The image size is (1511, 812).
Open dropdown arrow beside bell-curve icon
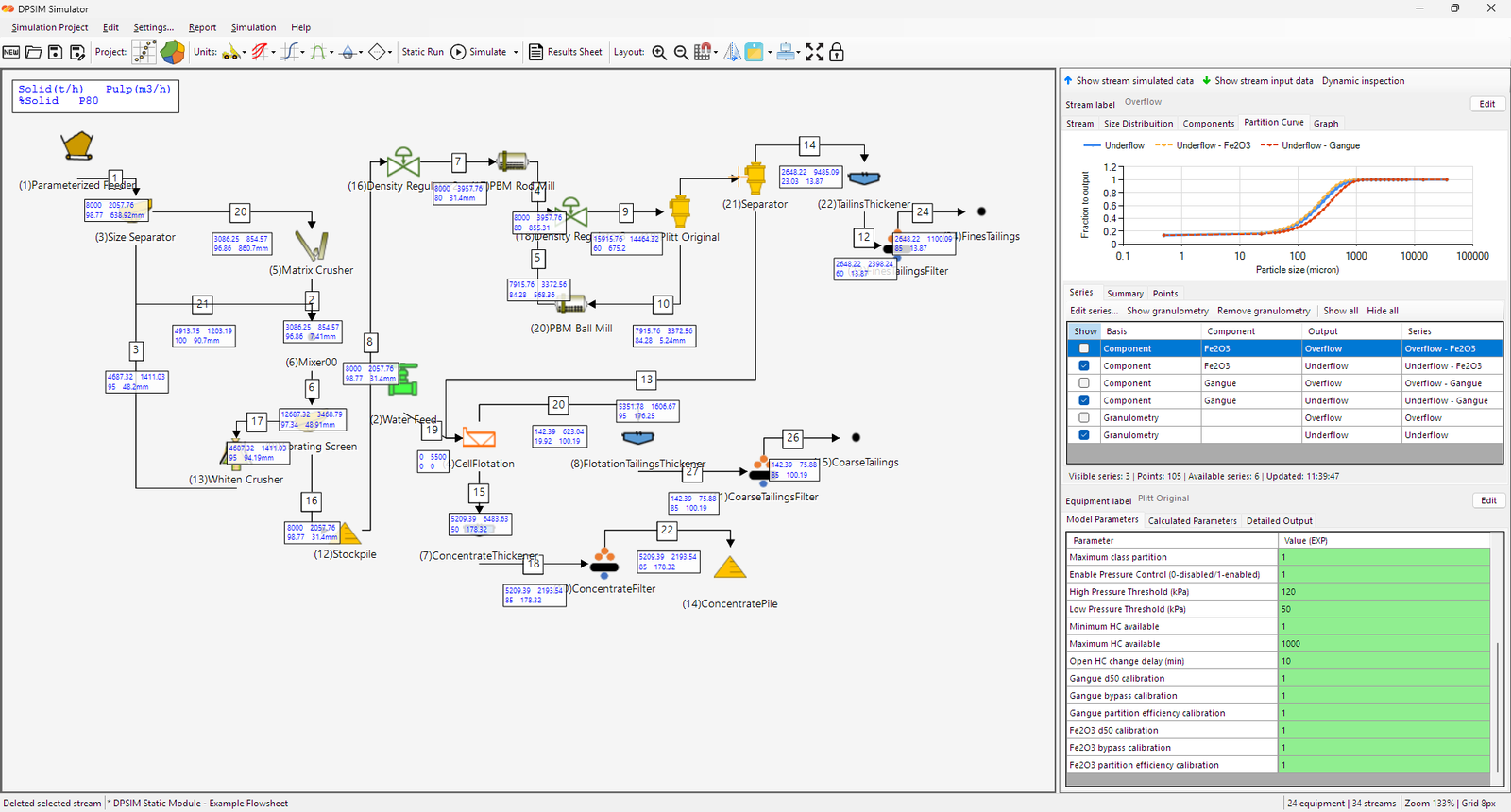pyautogui.click(x=331, y=53)
